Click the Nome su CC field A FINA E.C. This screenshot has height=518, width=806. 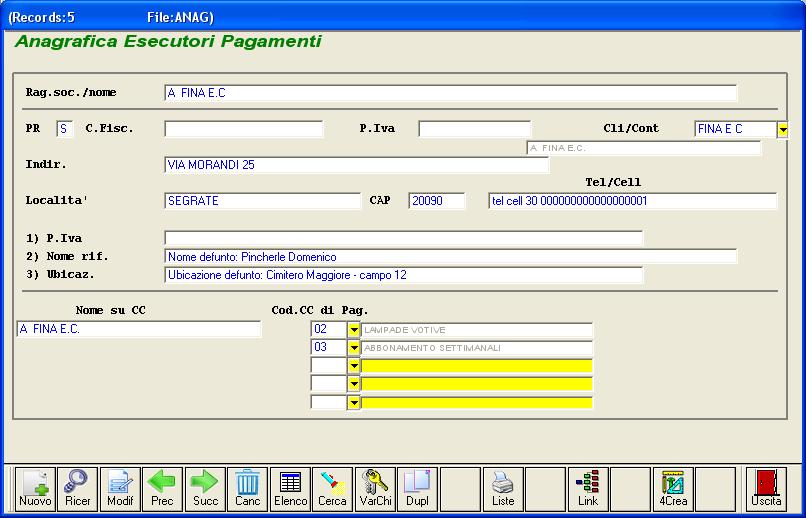click(x=139, y=329)
